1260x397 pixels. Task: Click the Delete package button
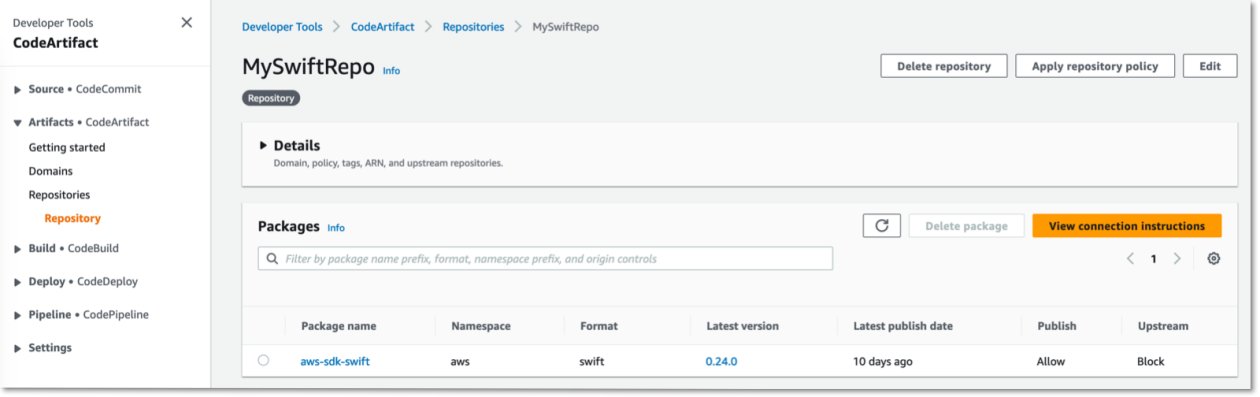[x=966, y=226]
